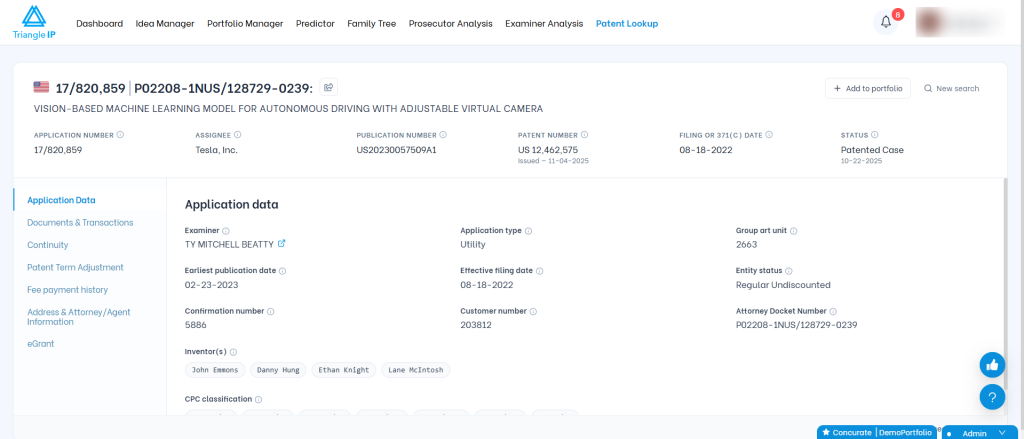Open Family Tree
Viewport: 1024px width, 439px height.
[372, 24]
